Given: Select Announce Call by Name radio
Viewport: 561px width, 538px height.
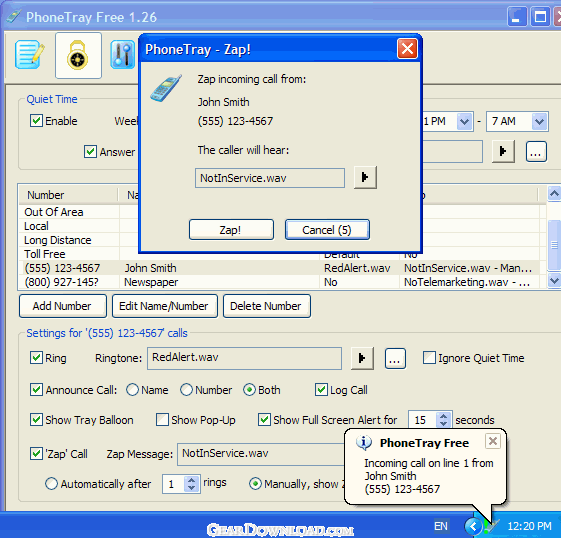Looking at the screenshot, I should [132, 390].
